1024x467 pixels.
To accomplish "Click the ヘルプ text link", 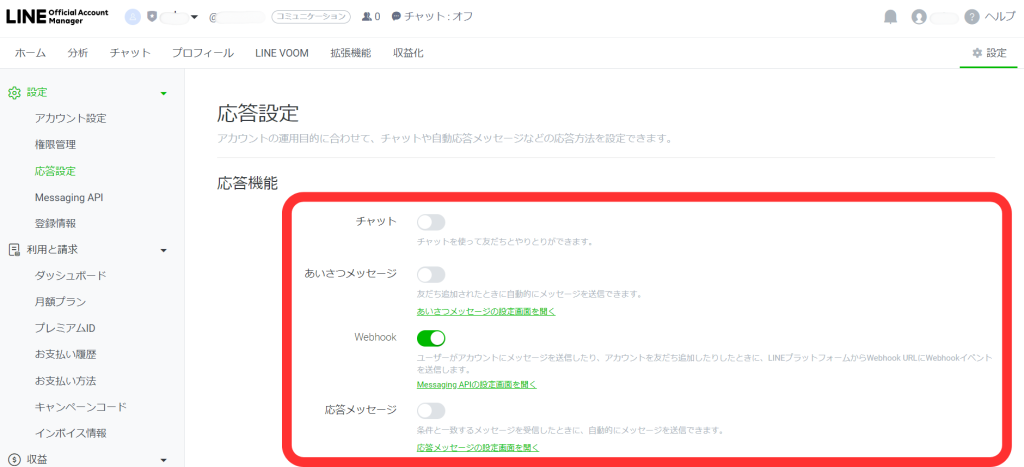I will [1000, 17].
